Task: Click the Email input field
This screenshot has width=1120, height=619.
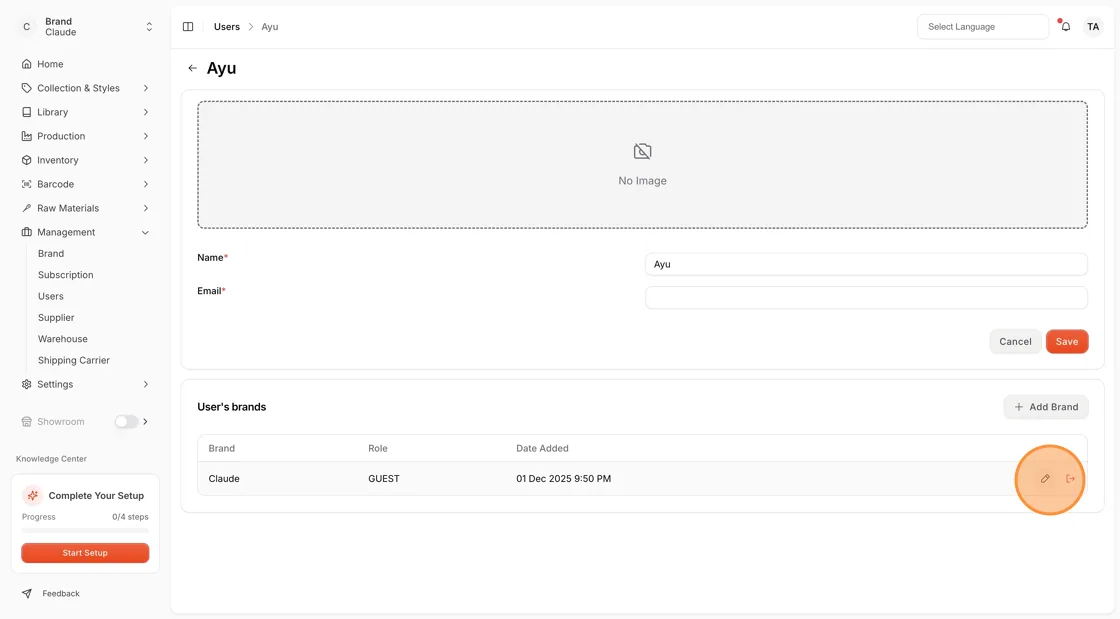Action: pos(866,298)
